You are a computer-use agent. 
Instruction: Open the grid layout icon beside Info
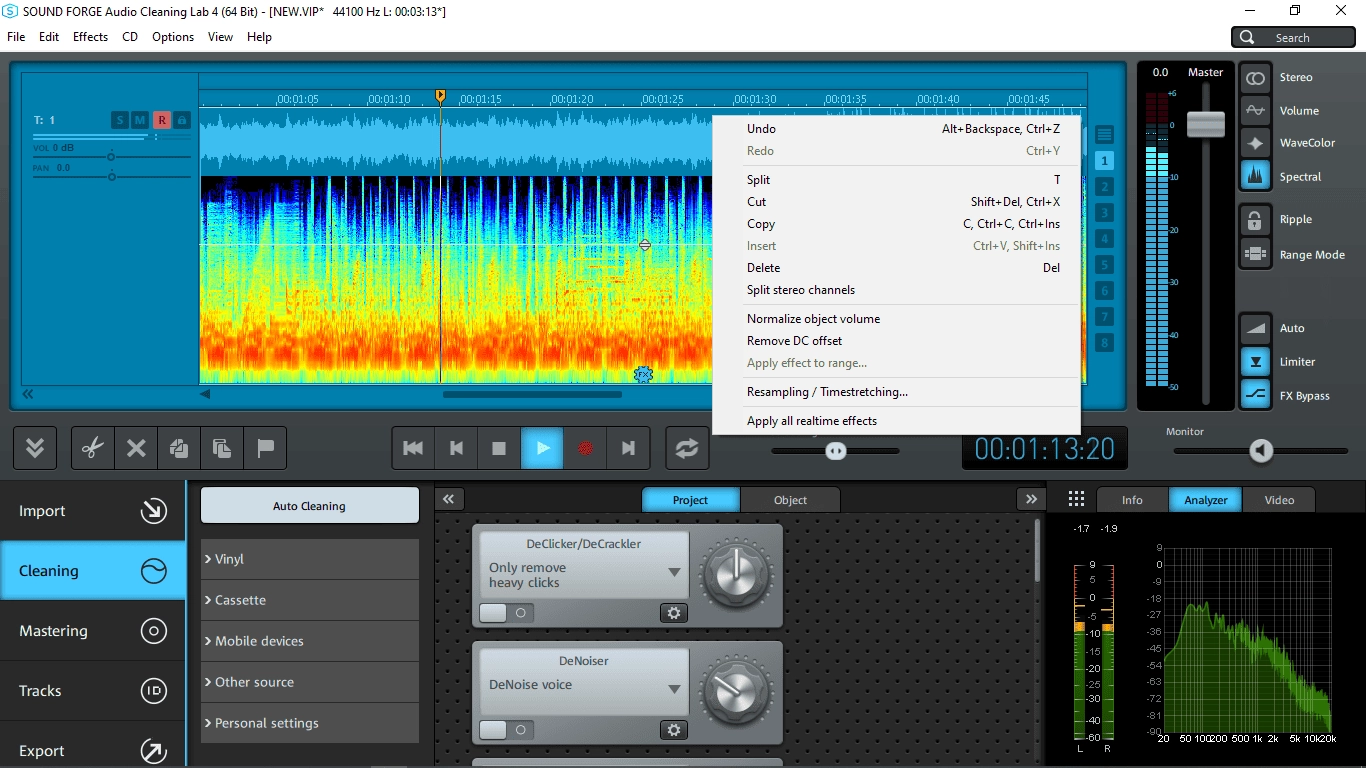click(x=1076, y=499)
